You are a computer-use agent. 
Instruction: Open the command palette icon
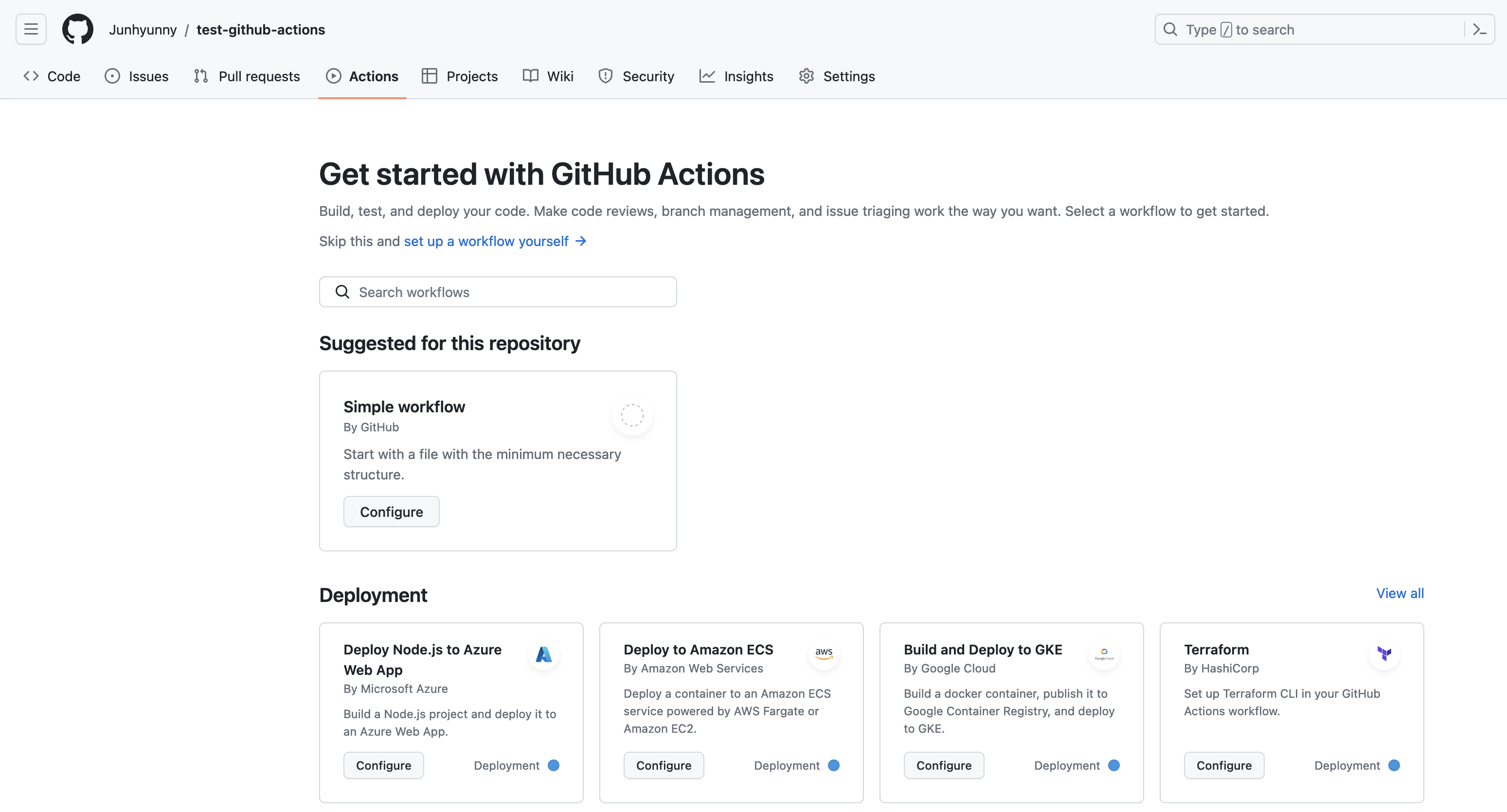1479,29
